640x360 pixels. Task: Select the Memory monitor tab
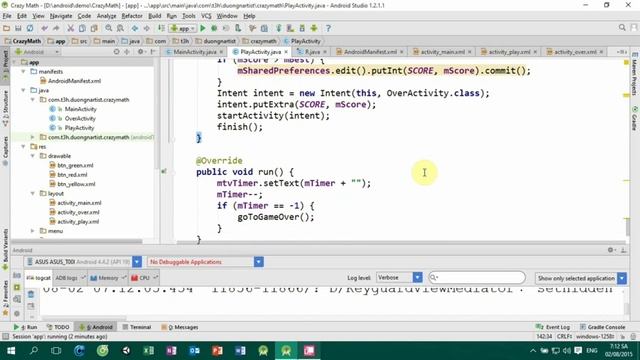click(108, 278)
